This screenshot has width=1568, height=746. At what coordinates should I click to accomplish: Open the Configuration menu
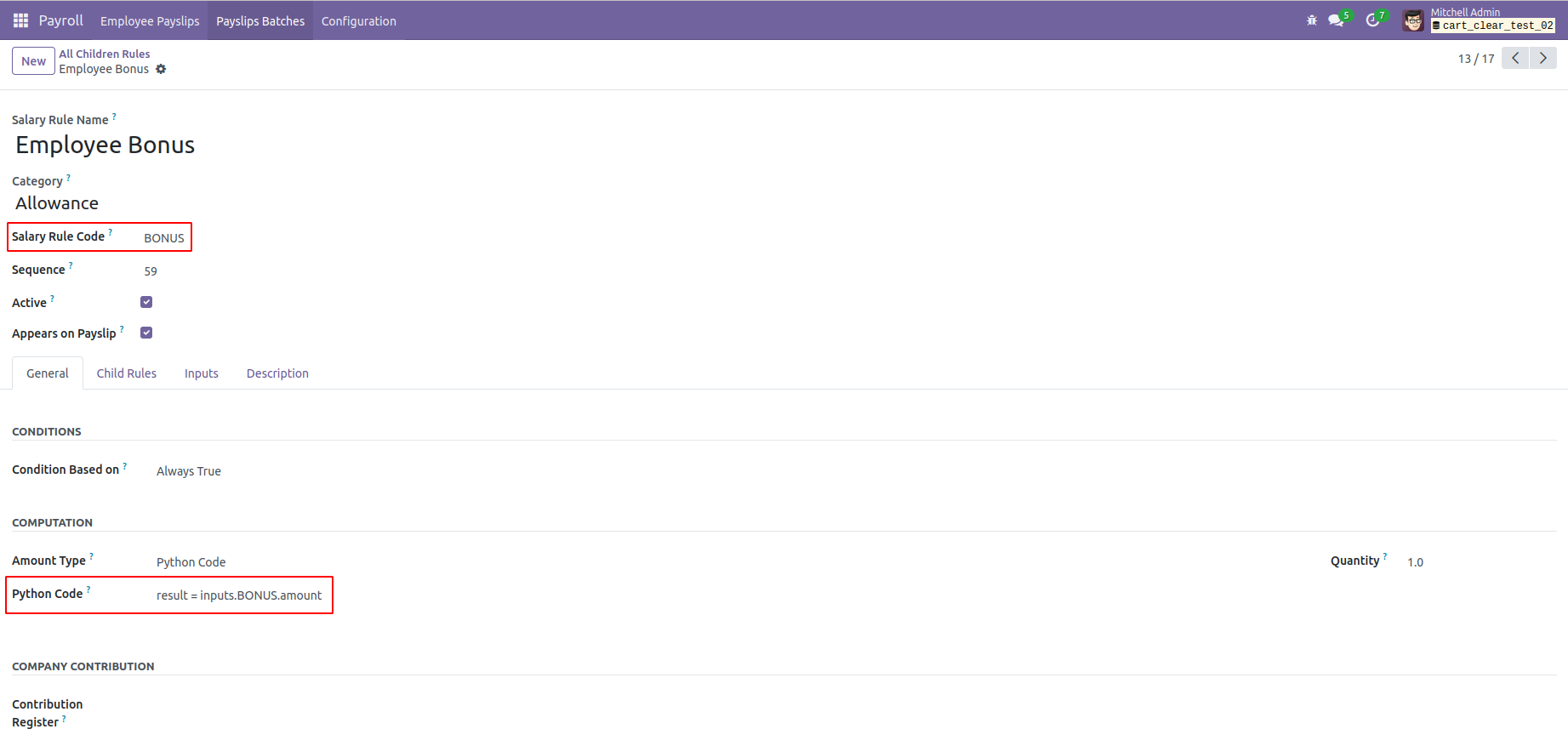359,20
